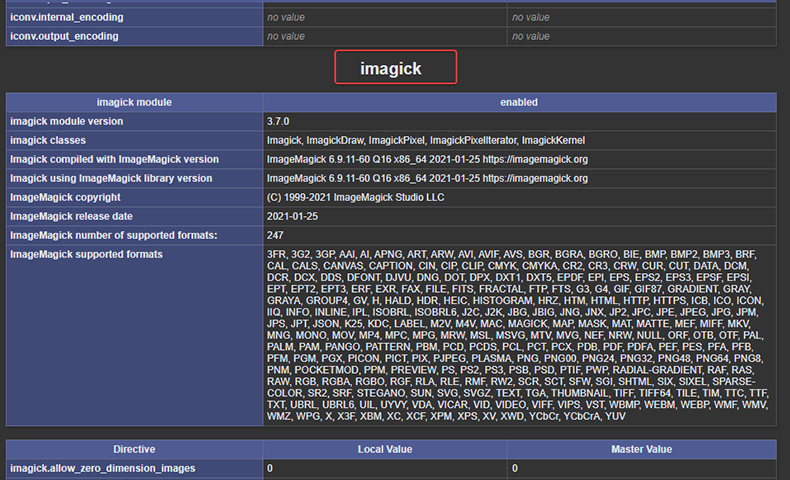Click the supported formats count 247
This screenshot has height=480, width=790.
tap(276, 235)
